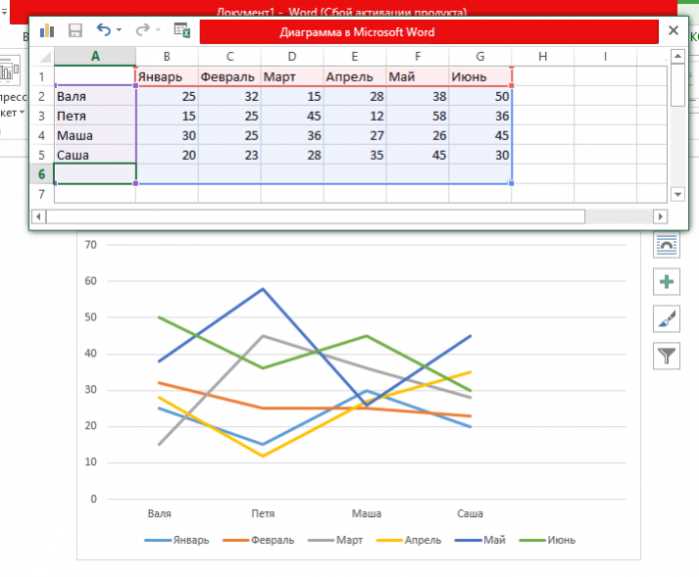This screenshot has height=577, width=699.
Task: Select column D header
Action: (x=292, y=57)
